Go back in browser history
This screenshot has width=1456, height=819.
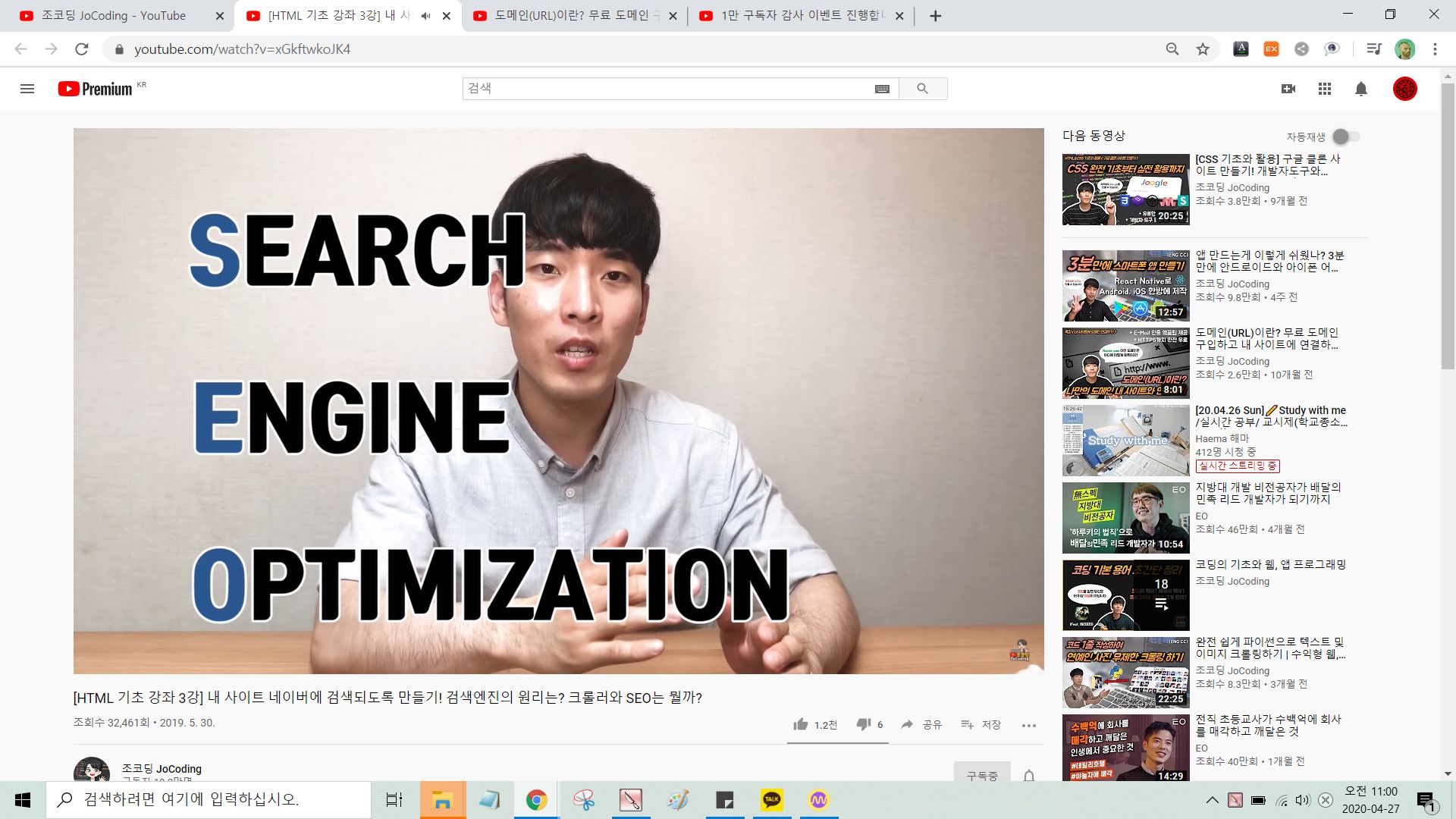coord(20,49)
